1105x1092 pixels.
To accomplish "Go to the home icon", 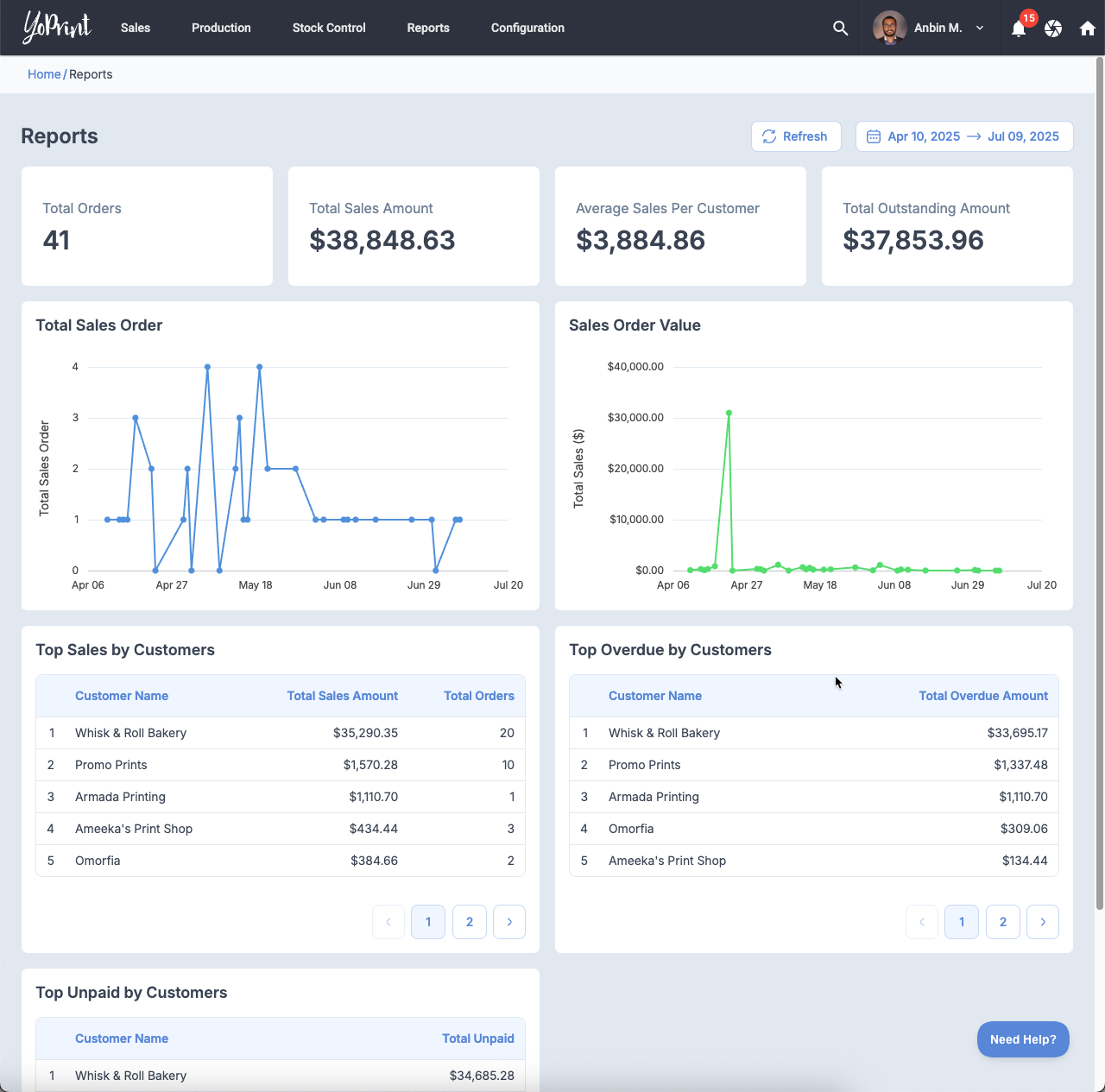I will (x=1088, y=28).
